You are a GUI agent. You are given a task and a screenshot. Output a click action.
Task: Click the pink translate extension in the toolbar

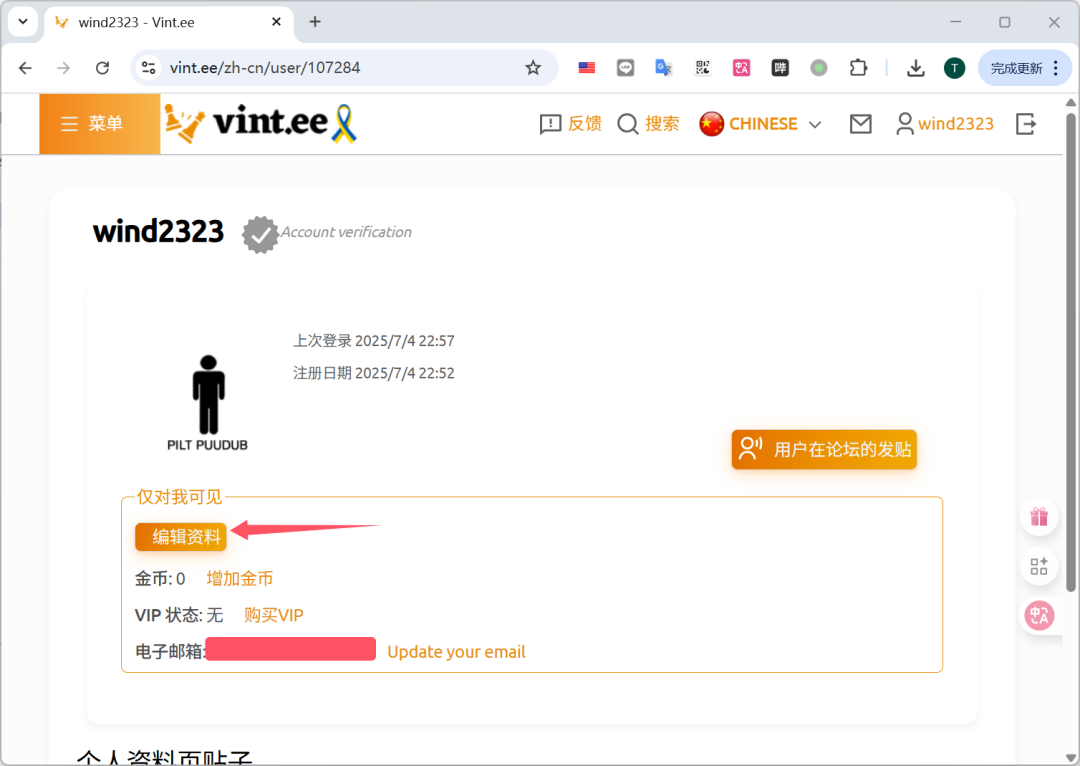coord(741,68)
